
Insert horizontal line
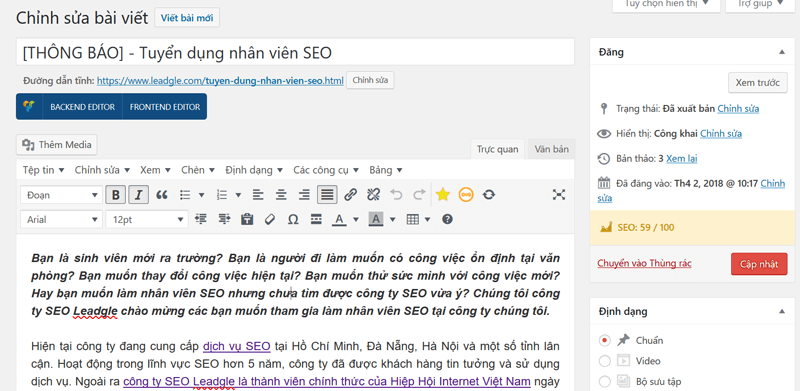tap(316, 219)
